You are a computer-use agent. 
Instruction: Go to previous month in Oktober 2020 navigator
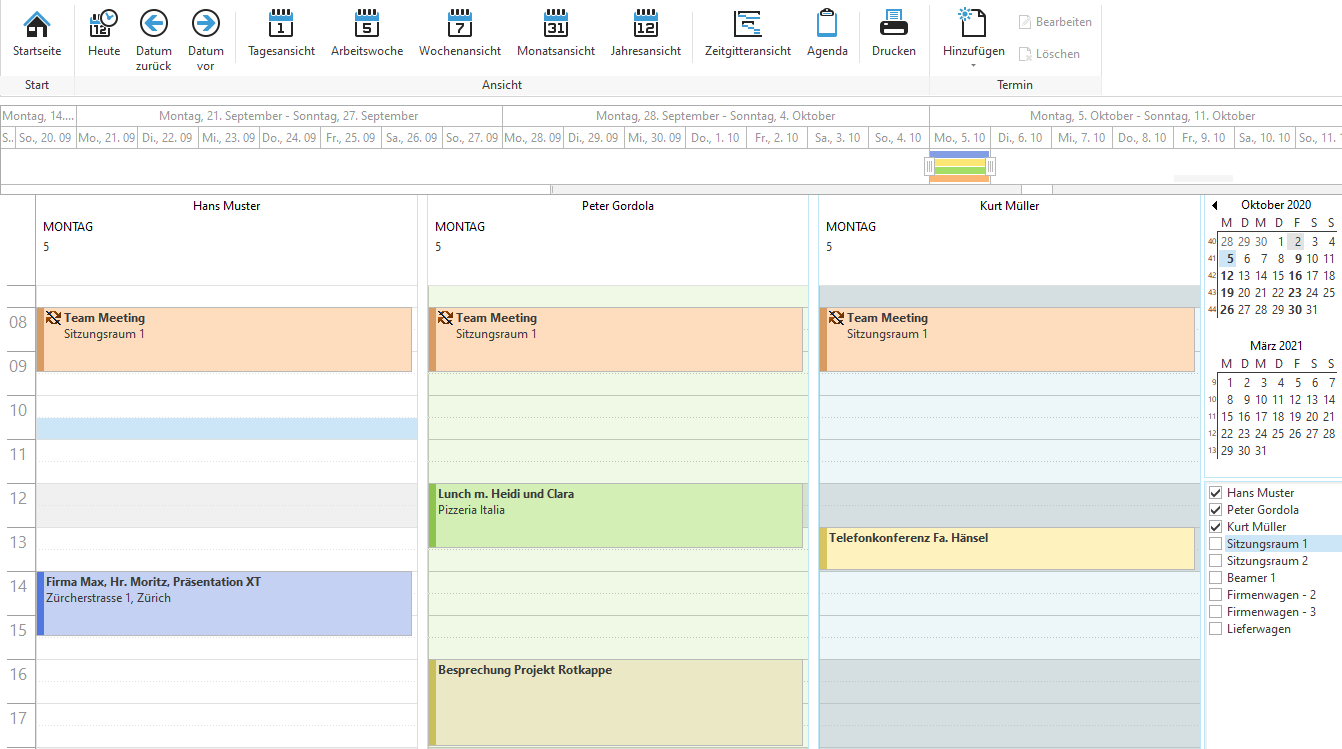click(1216, 204)
